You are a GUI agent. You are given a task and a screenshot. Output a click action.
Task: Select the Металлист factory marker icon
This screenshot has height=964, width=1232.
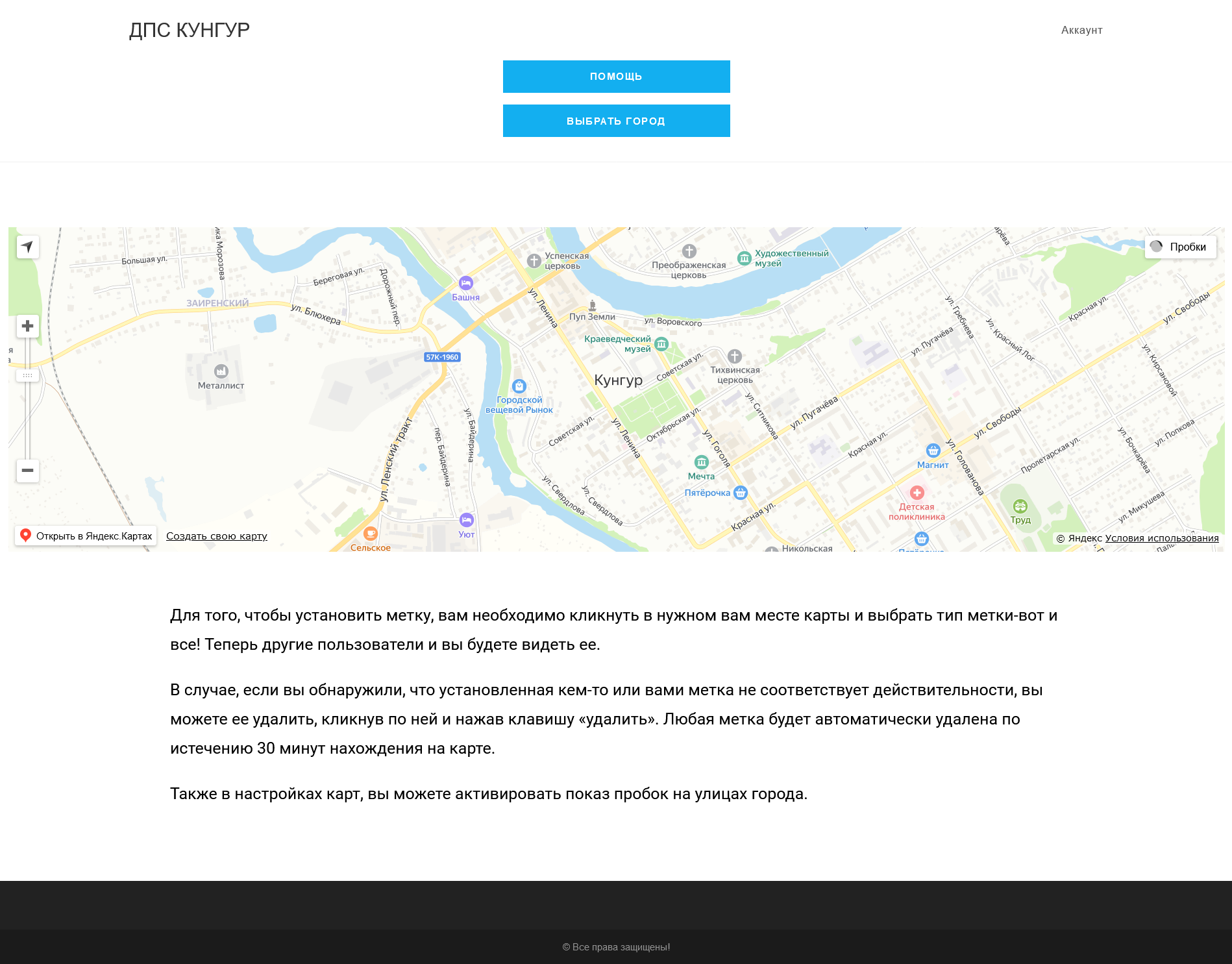[x=221, y=371]
